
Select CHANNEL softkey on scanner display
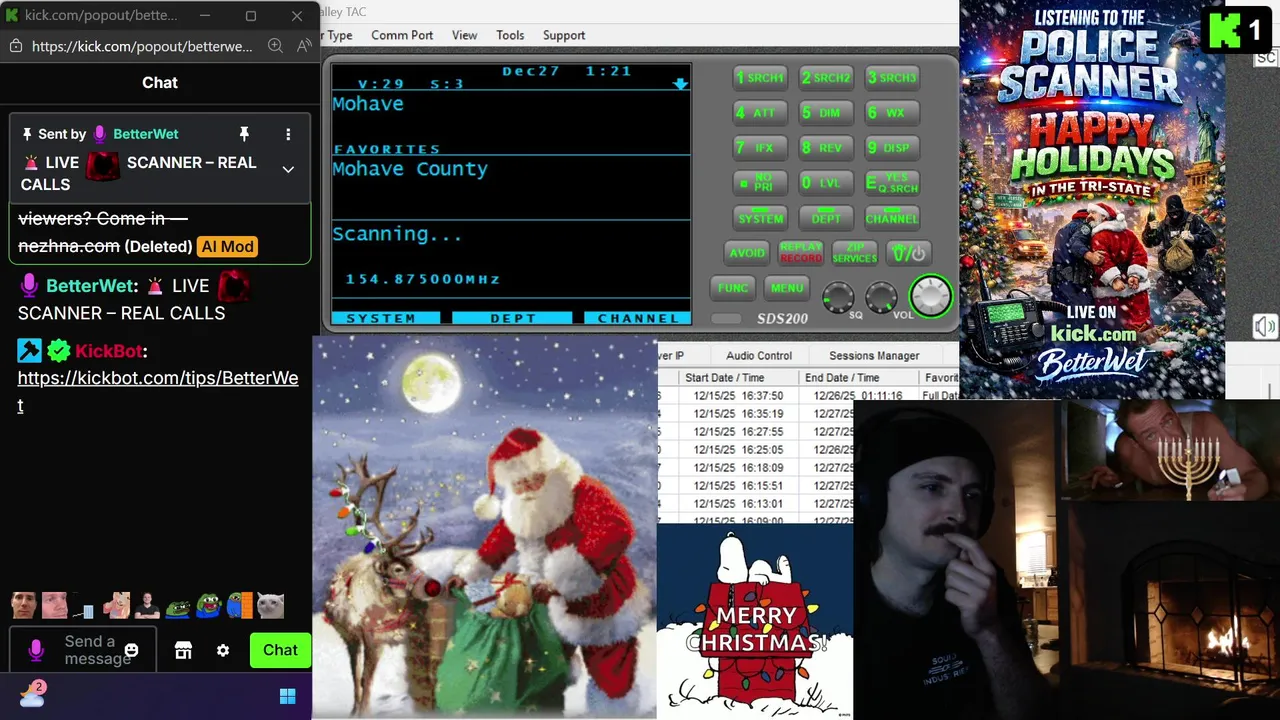click(637, 318)
